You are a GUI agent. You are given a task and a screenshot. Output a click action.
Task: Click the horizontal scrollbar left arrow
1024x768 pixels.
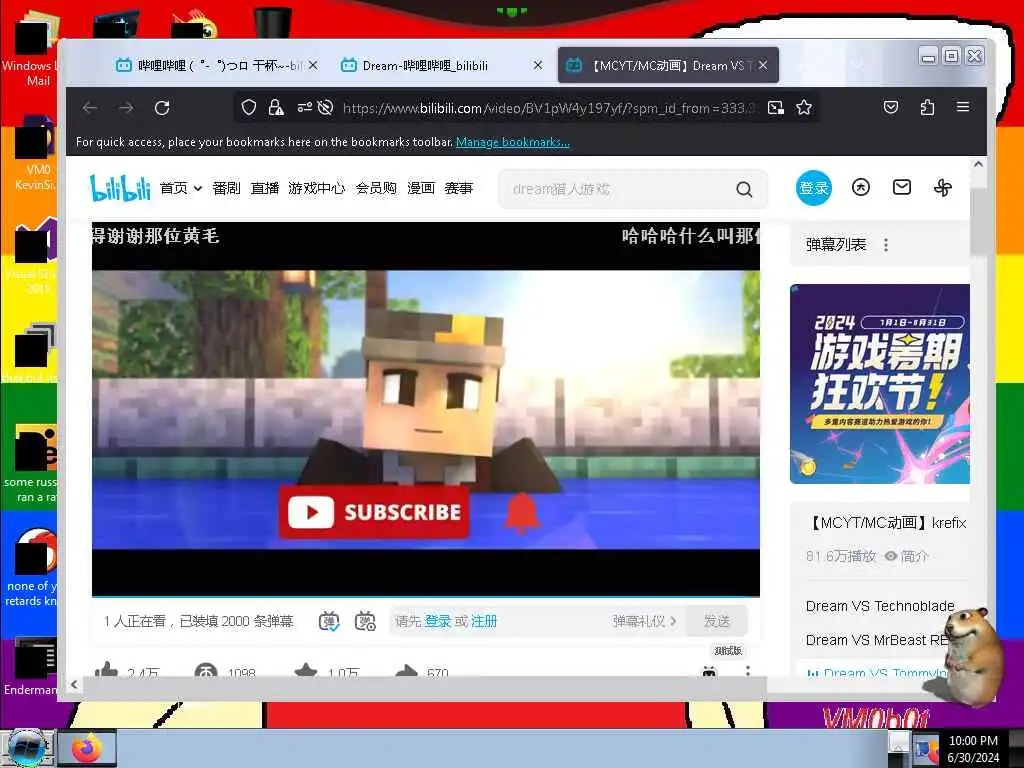click(74, 684)
